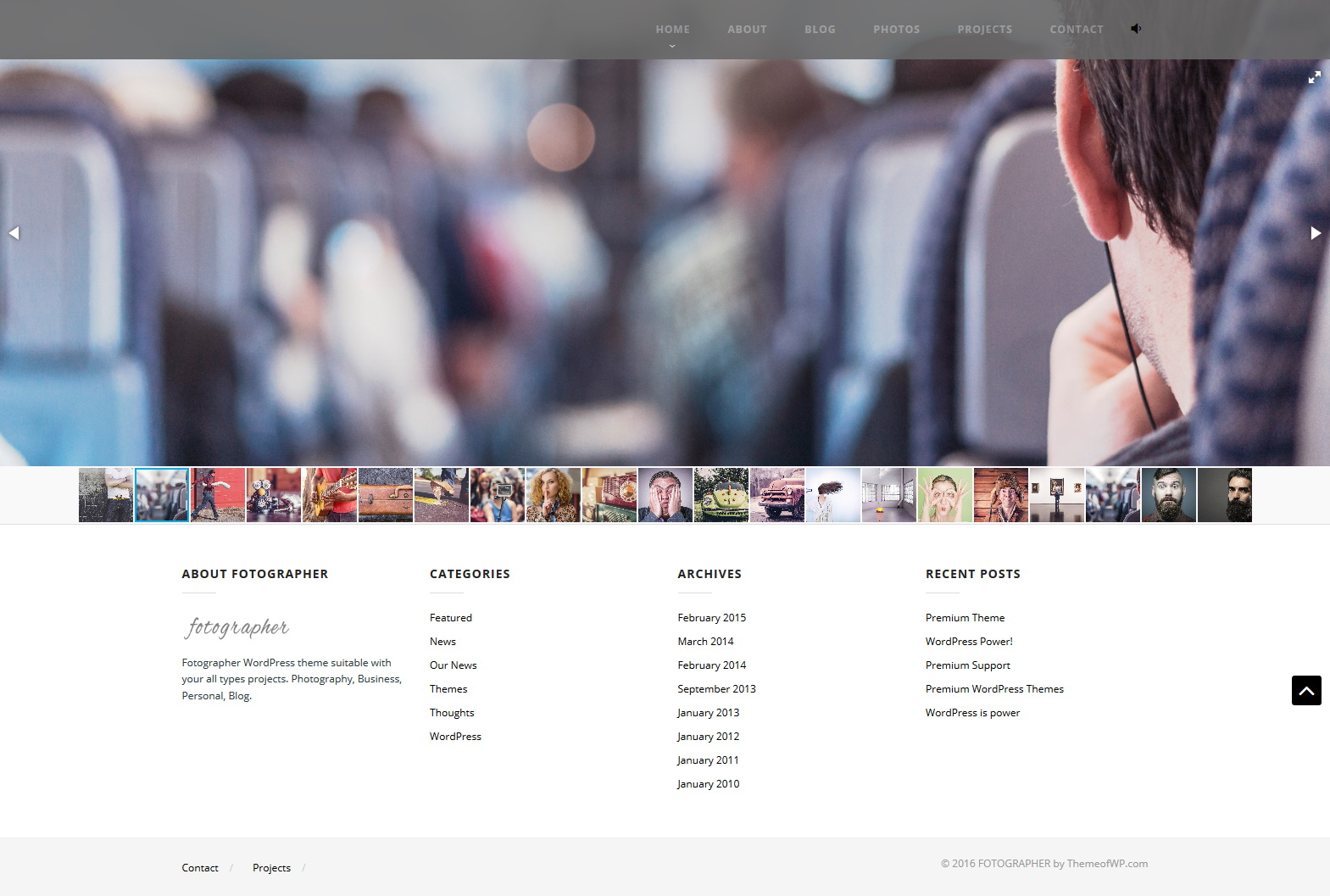Image resolution: width=1330 pixels, height=896 pixels.
Task: Browse the Themes category
Action: click(448, 689)
